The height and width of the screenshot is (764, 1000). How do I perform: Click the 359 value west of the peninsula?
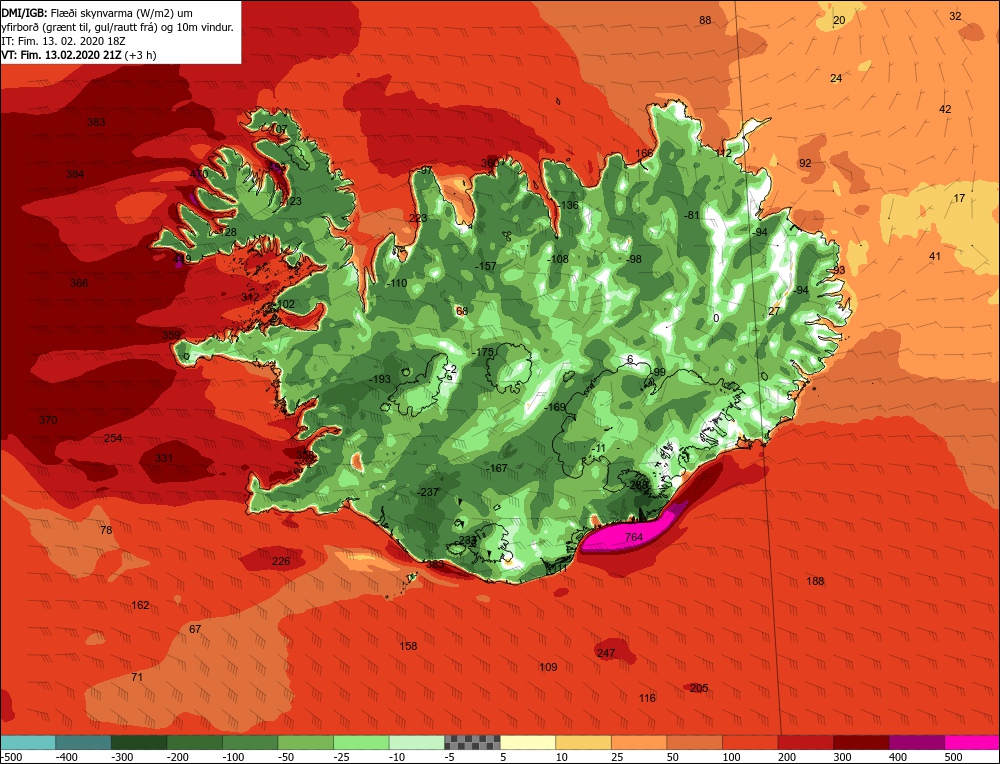point(171,335)
